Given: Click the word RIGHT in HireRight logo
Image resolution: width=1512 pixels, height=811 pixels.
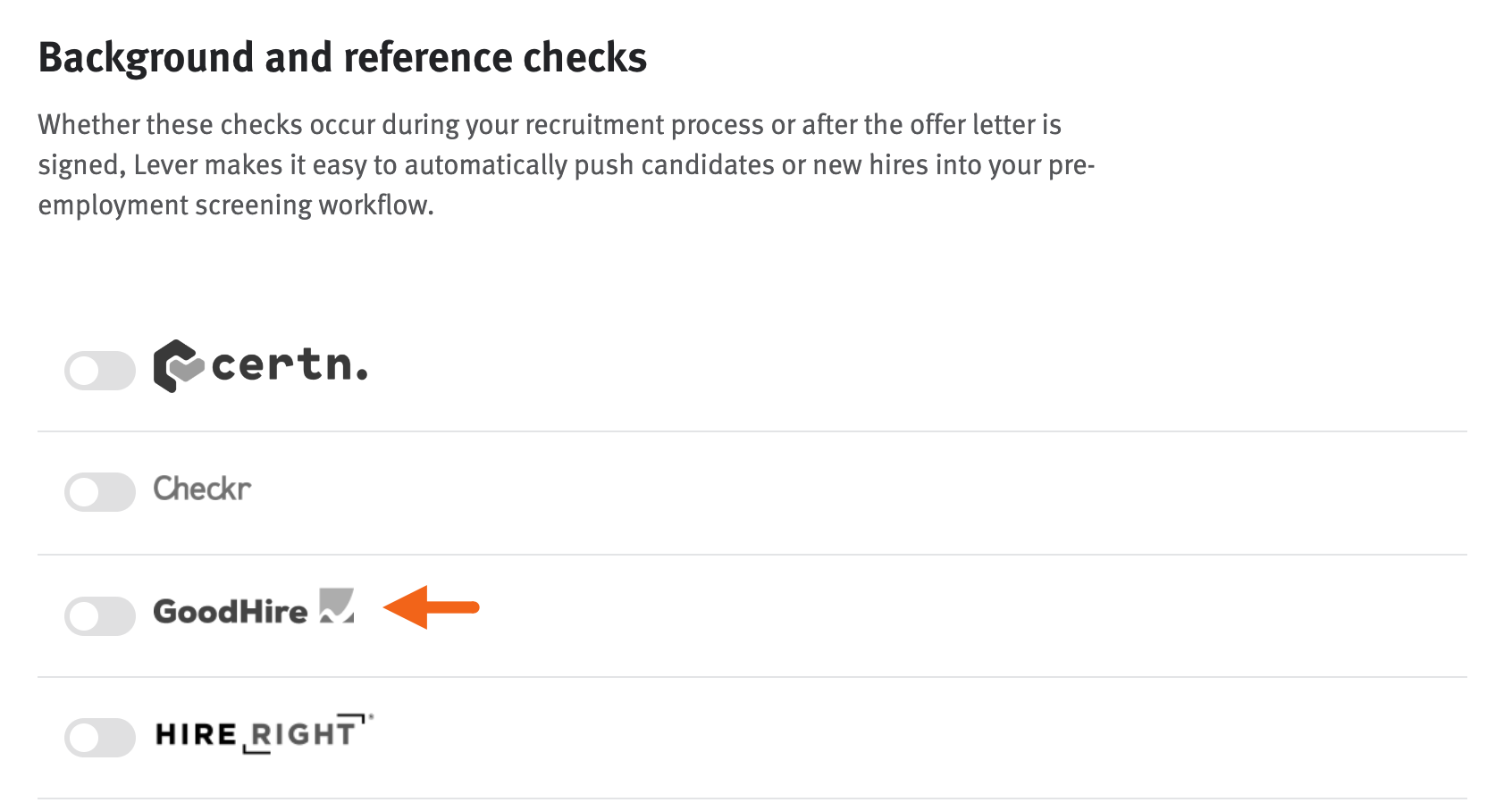Looking at the screenshot, I should pyautogui.click(x=303, y=734).
